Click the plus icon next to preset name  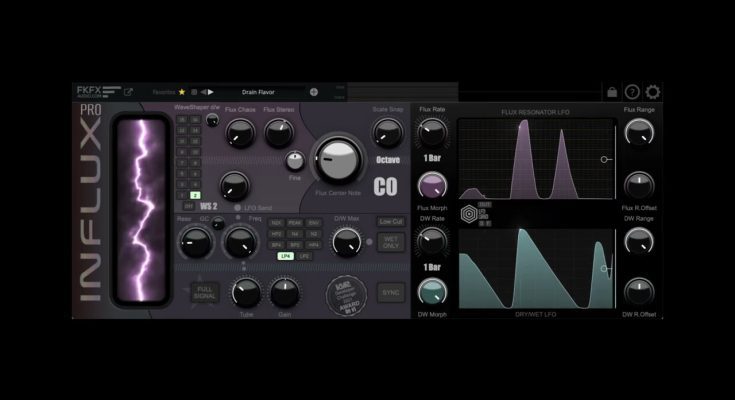(314, 92)
